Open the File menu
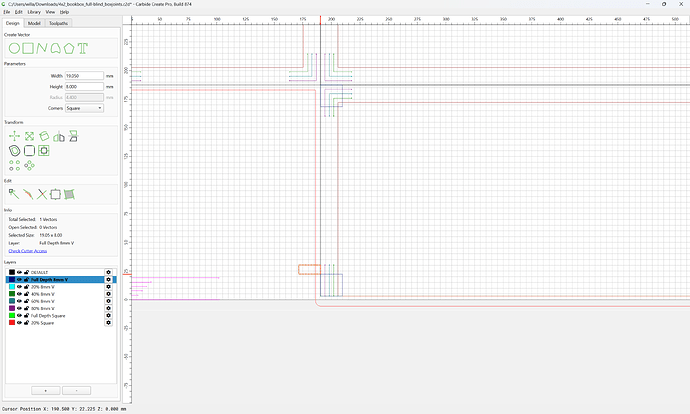 tap(7, 12)
